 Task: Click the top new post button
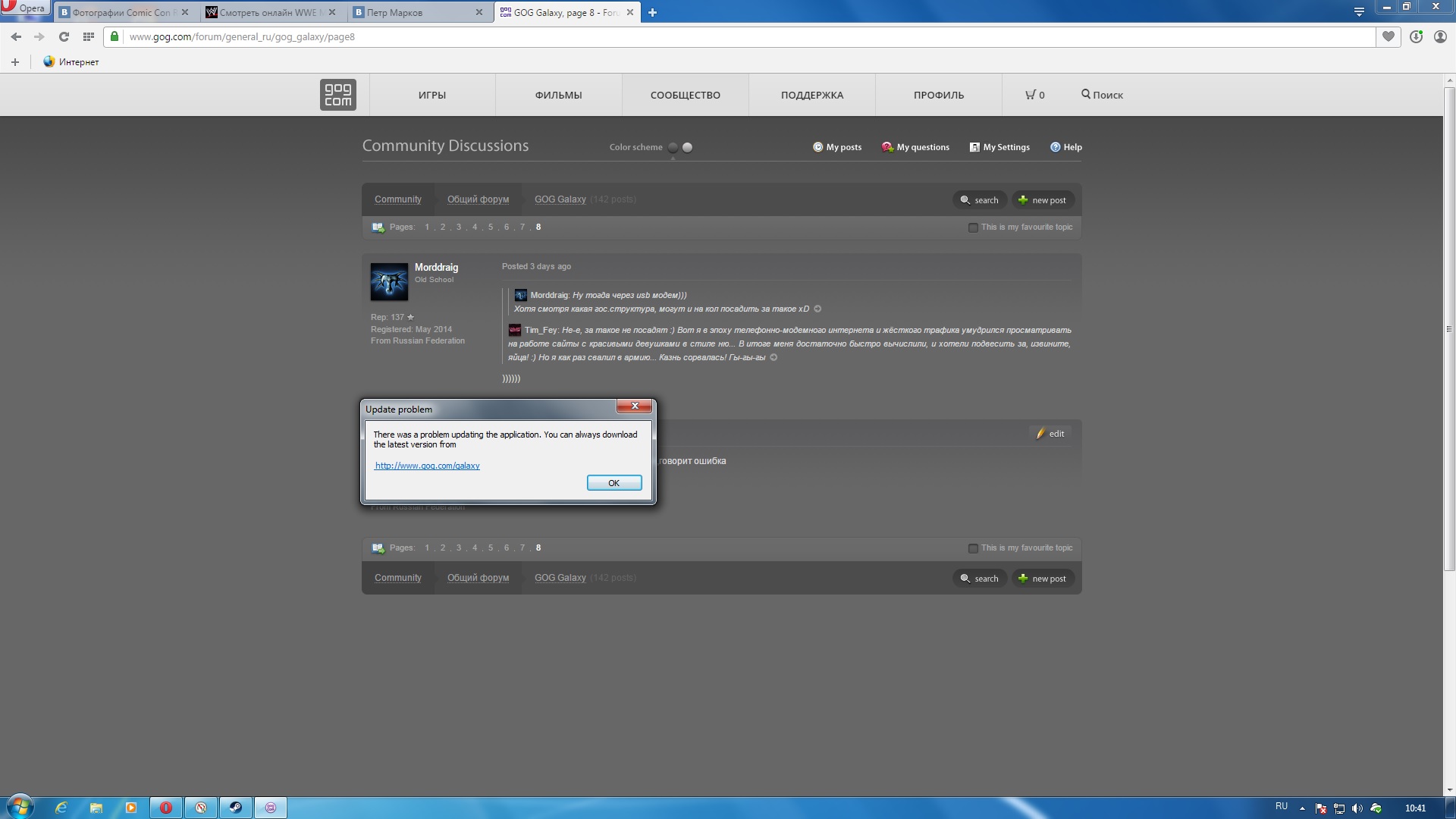(x=1043, y=200)
